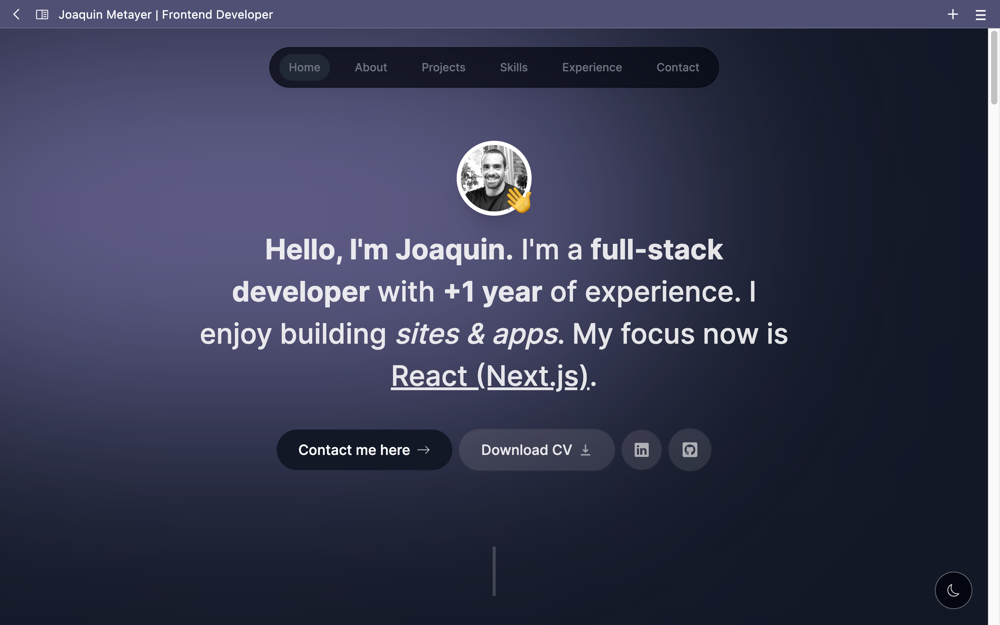Open the reader view sidebar icon
Viewport: 1000px width, 625px height.
tap(42, 14)
